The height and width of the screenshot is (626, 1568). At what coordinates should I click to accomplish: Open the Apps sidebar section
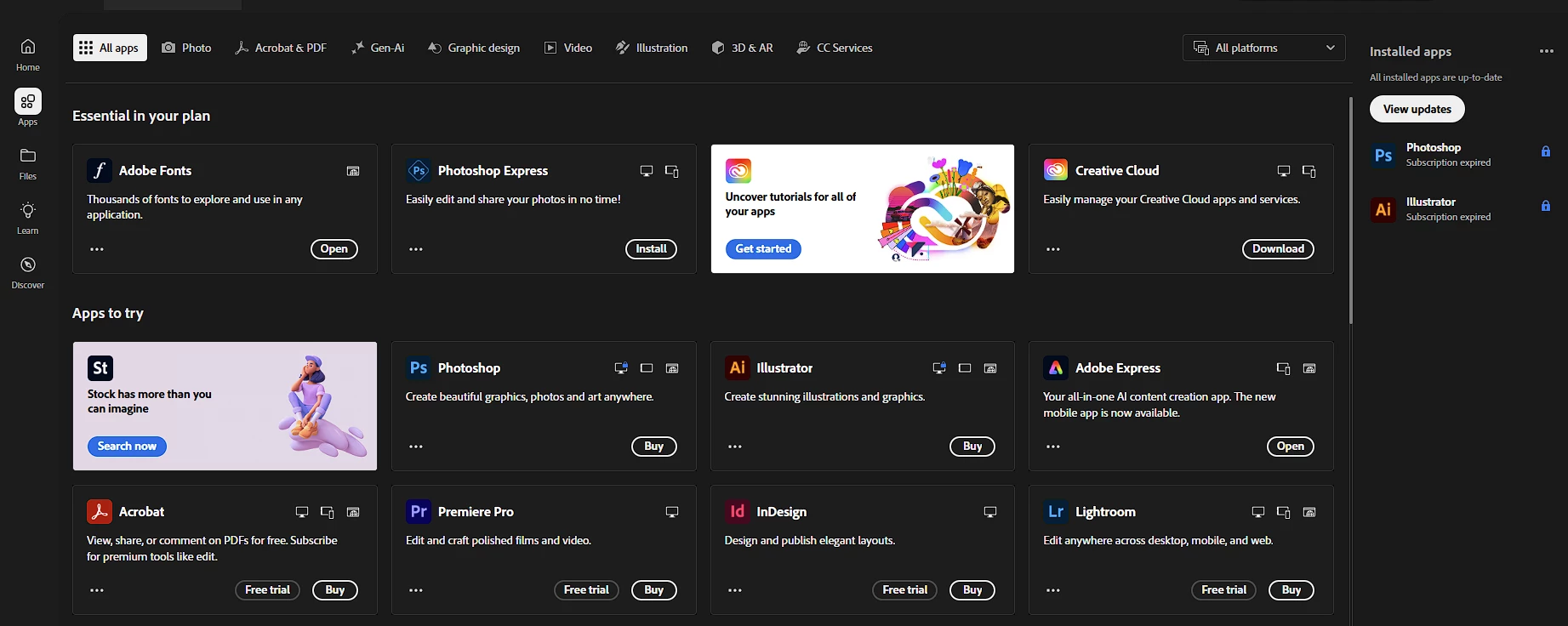28,109
